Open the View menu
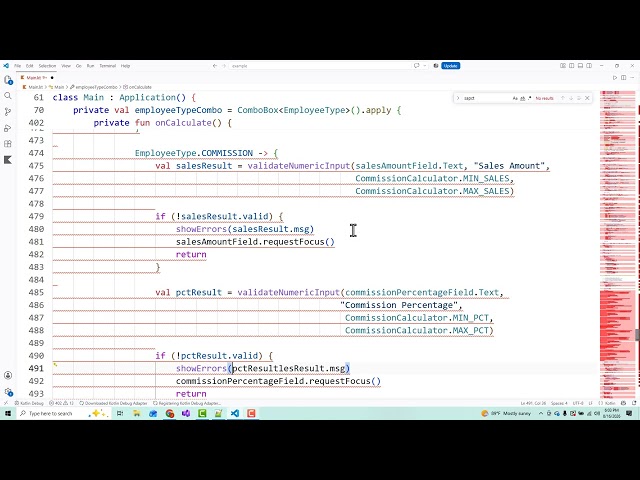Image resolution: width=640 pixels, height=480 pixels. coord(66,66)
